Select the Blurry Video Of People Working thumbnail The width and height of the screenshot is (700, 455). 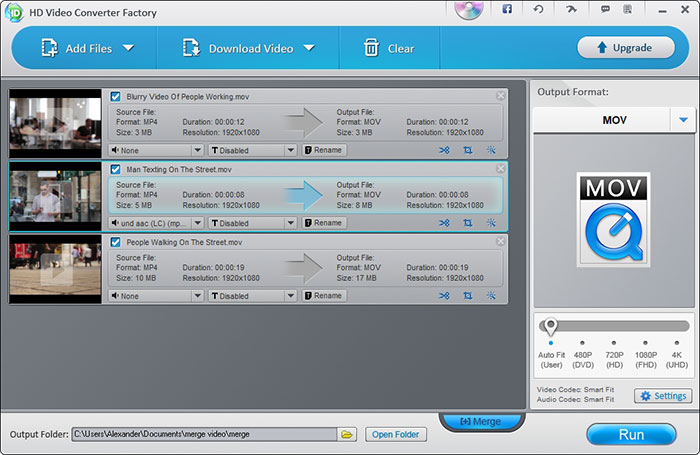pos(55,123)
